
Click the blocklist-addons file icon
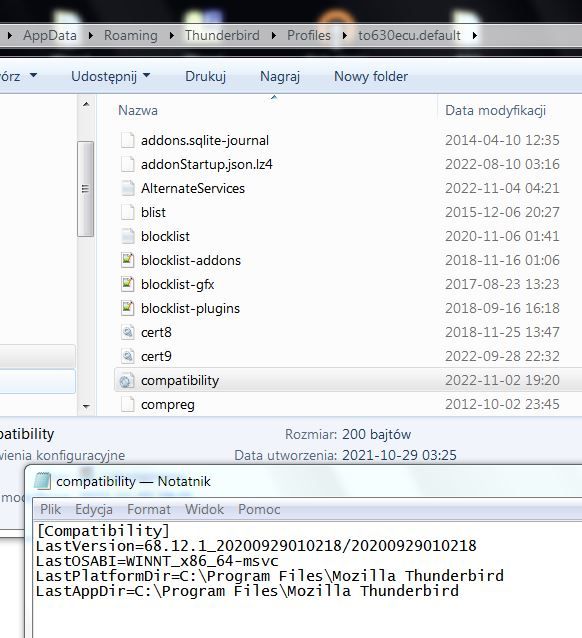pyautogui.click(x=127, y=260)
